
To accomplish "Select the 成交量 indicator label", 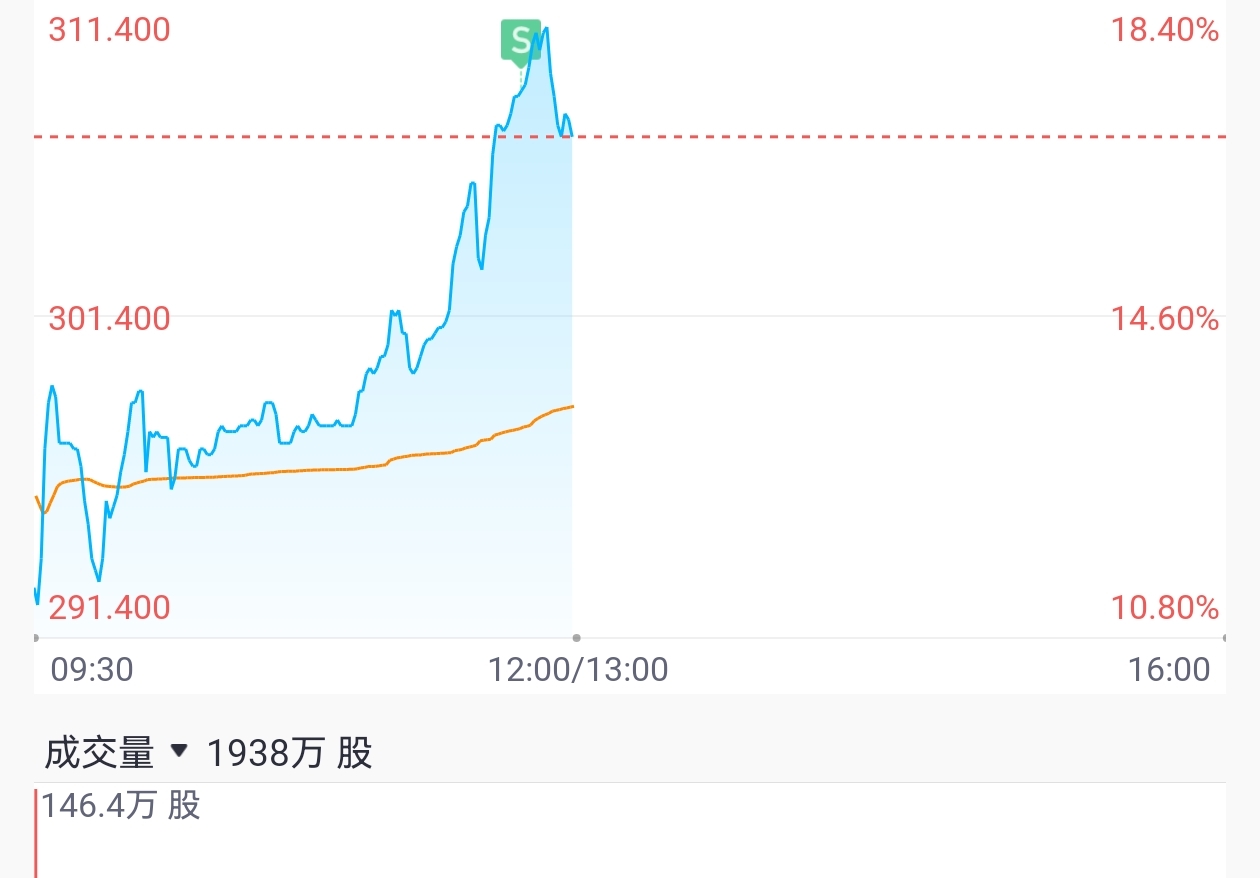I will pyautogui.click(x=99, y=752).
